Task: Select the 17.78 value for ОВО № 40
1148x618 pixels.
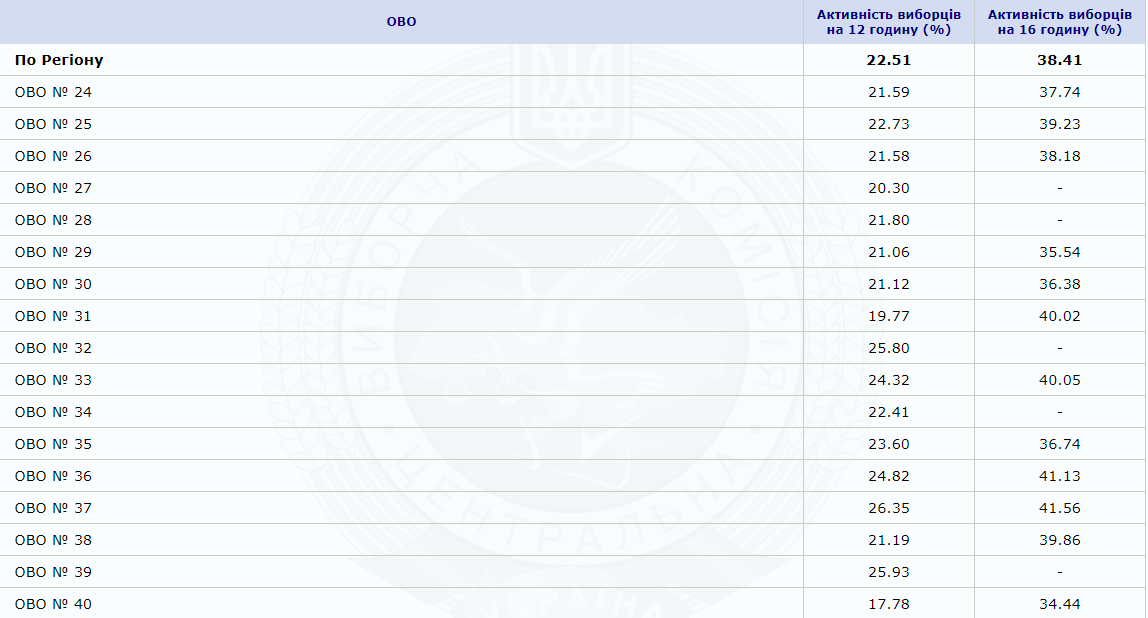Action: (889, 604)
